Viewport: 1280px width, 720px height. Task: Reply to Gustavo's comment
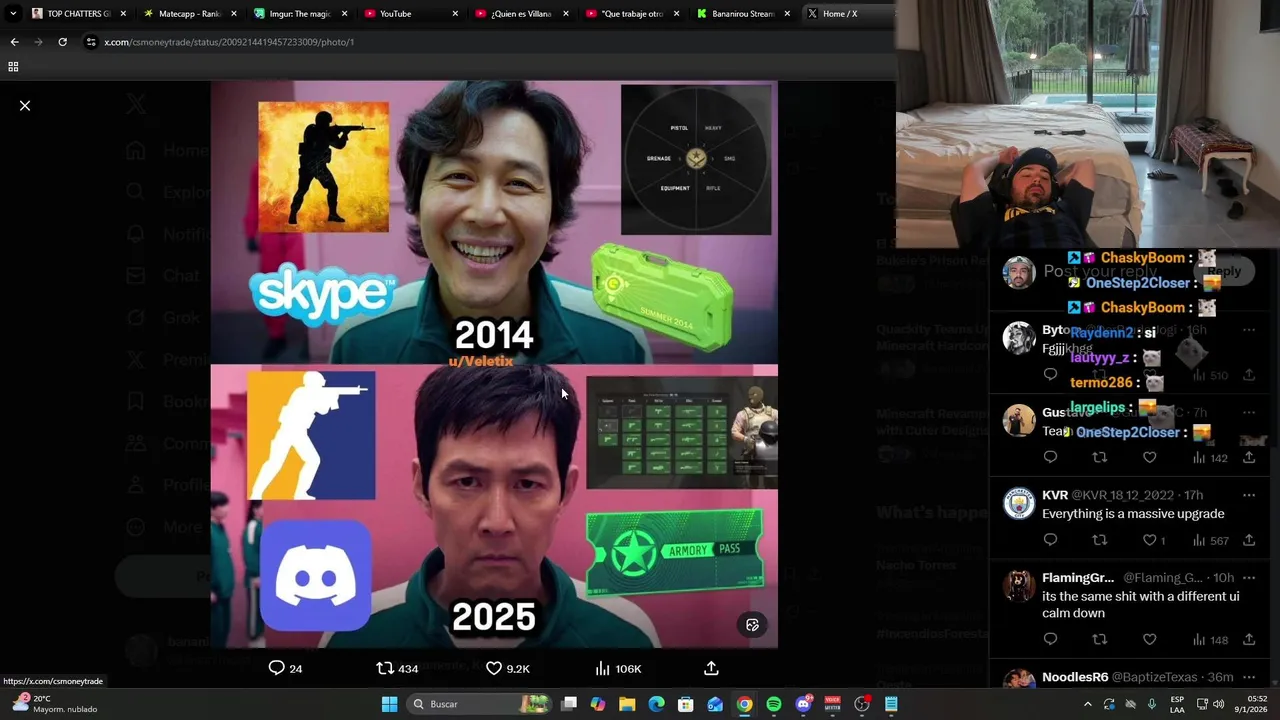pyautogui.click(x=1050, y=457)
